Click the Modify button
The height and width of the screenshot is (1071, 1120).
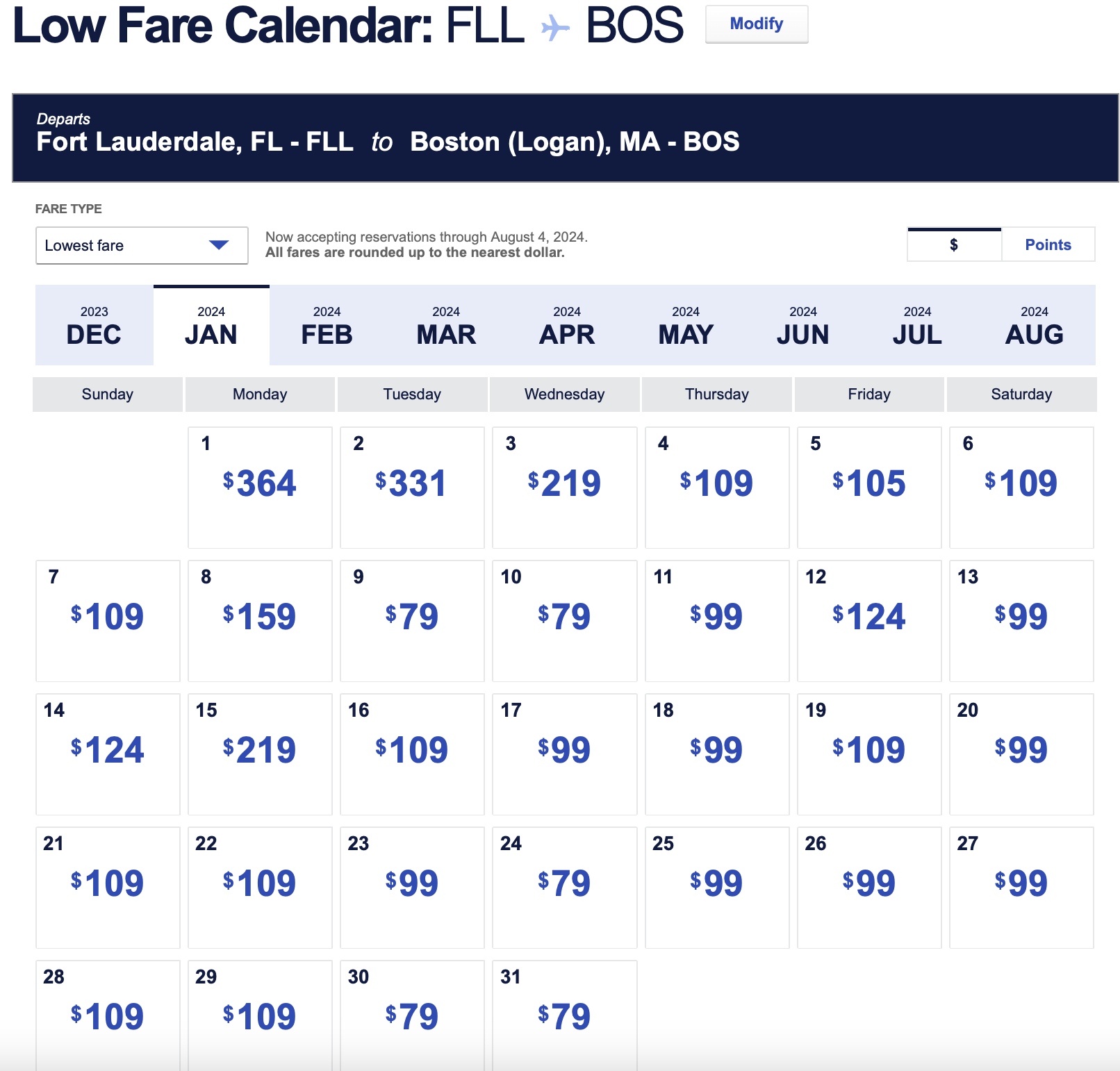756,24
